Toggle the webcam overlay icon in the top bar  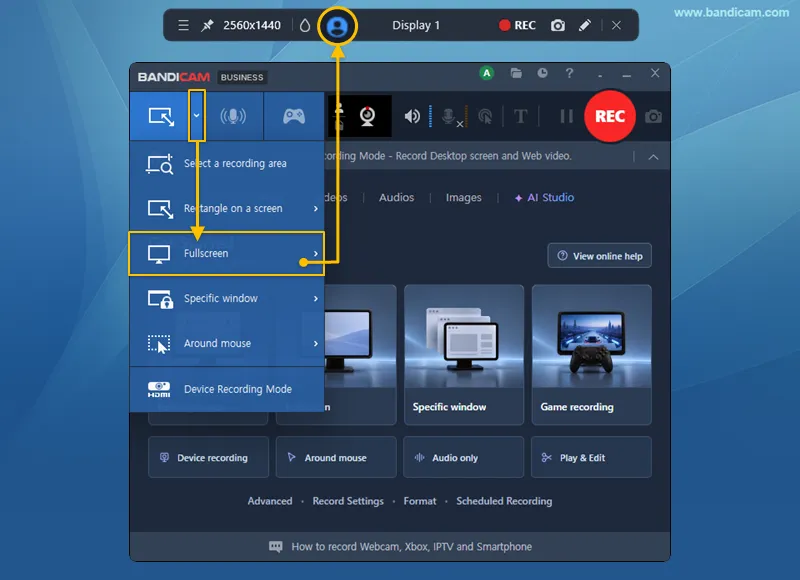(x=337, y=26)
